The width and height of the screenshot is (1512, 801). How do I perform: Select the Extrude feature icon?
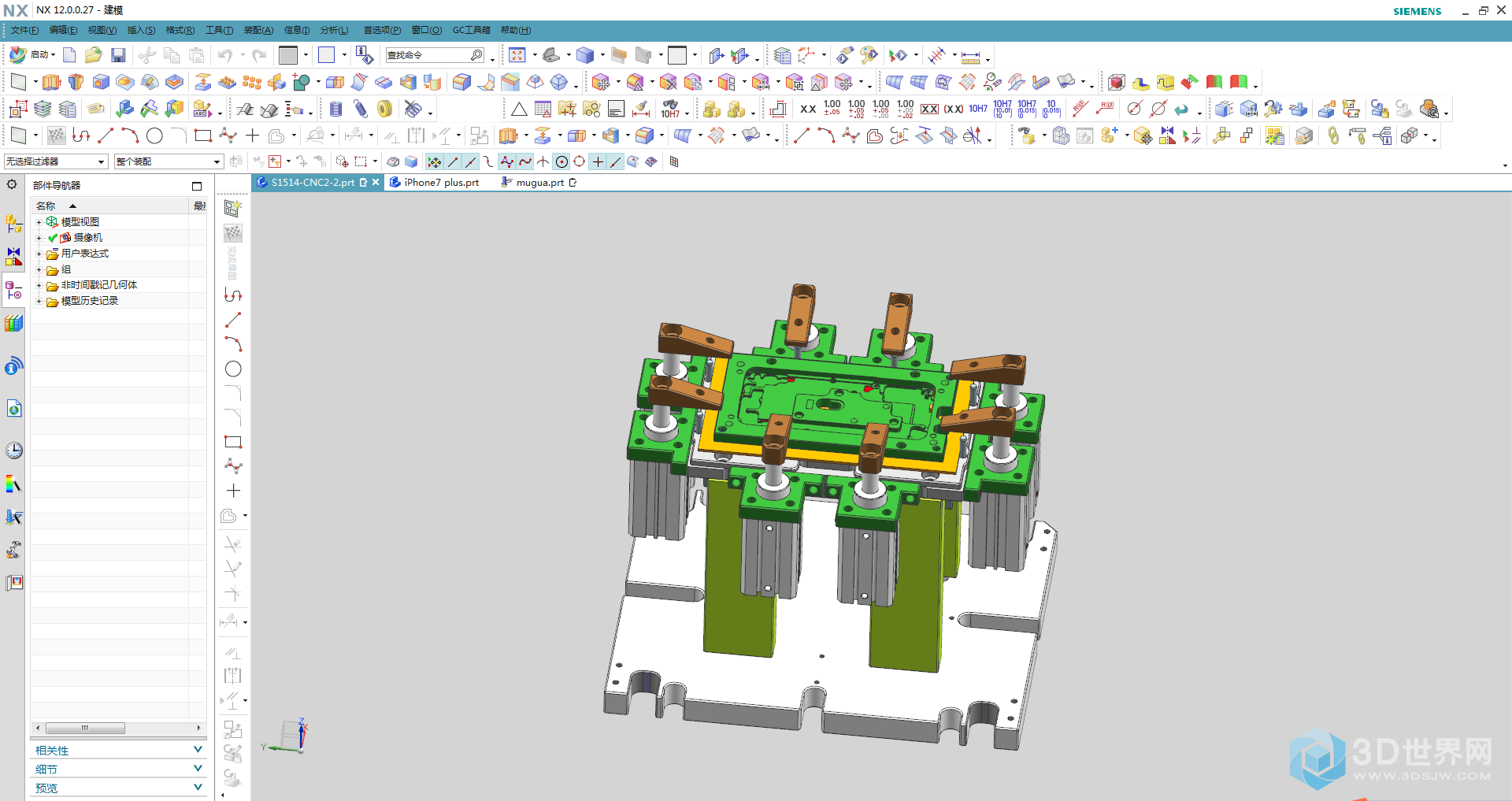(51, 83)
